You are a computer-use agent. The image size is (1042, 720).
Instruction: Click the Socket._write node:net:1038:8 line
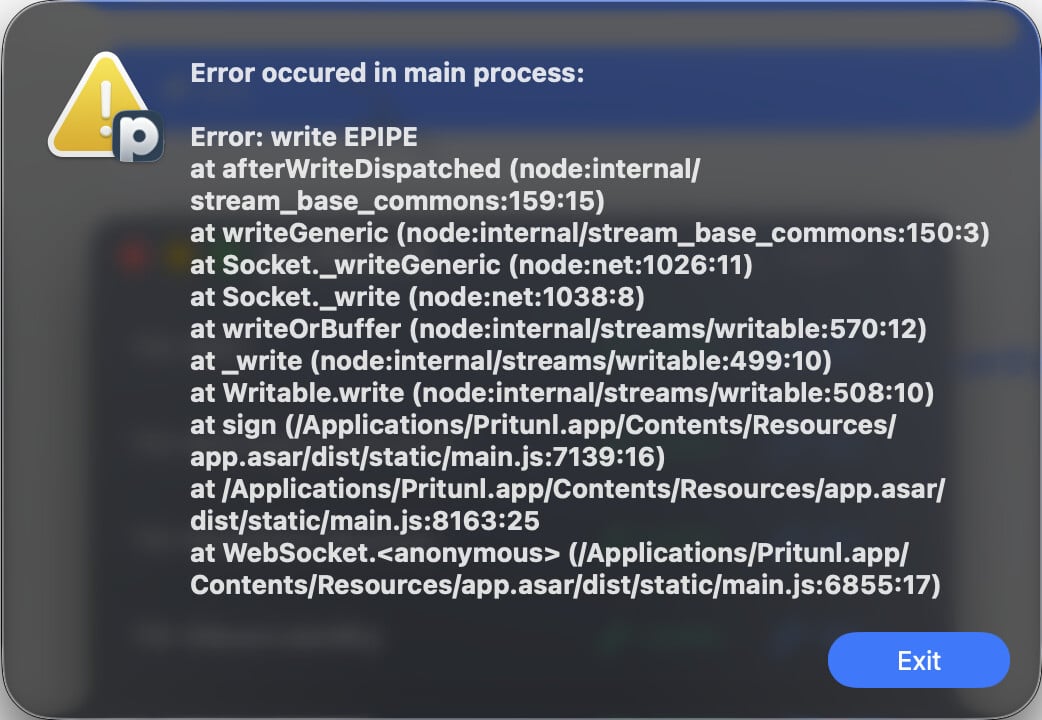[417, 297]
